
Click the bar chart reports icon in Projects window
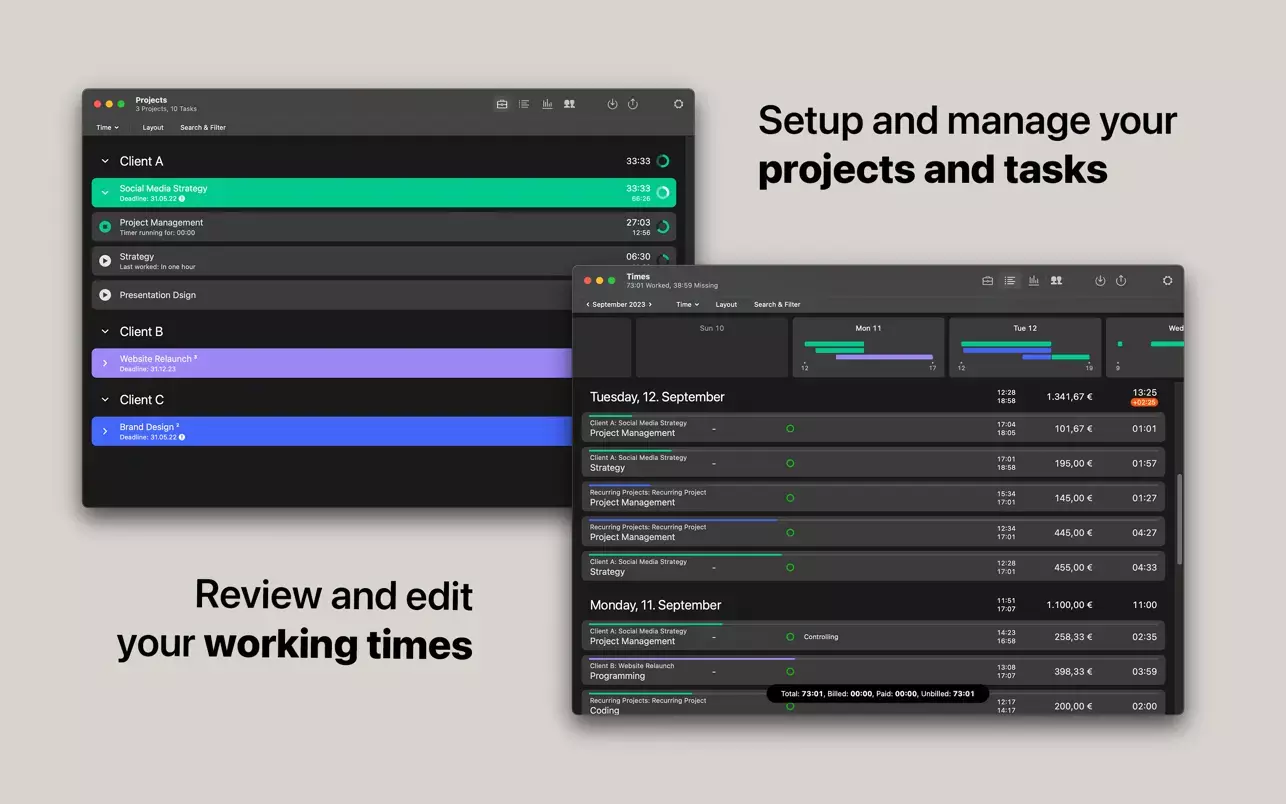pyautogui.click(x=547, y=104)
